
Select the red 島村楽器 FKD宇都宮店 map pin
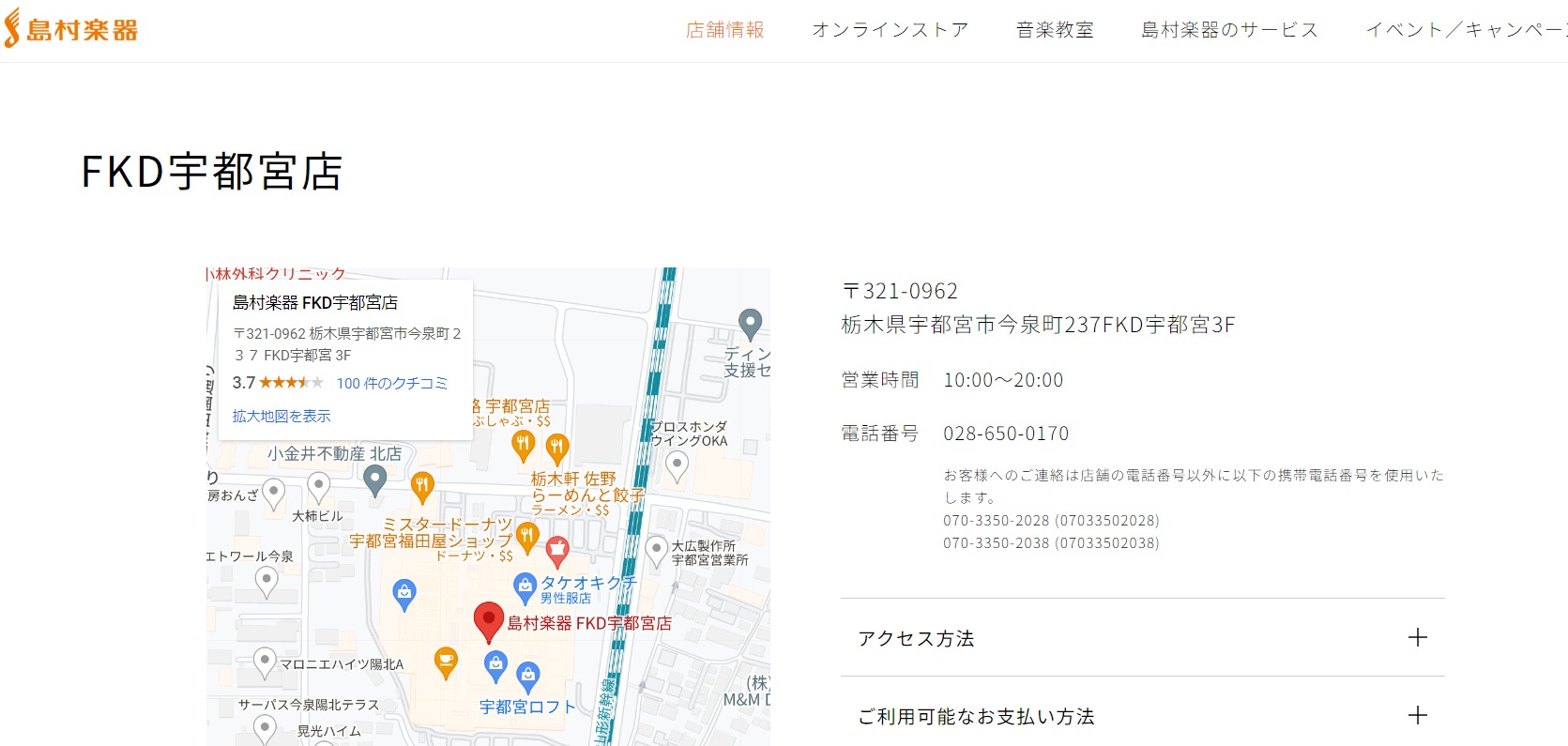(488, 622)
